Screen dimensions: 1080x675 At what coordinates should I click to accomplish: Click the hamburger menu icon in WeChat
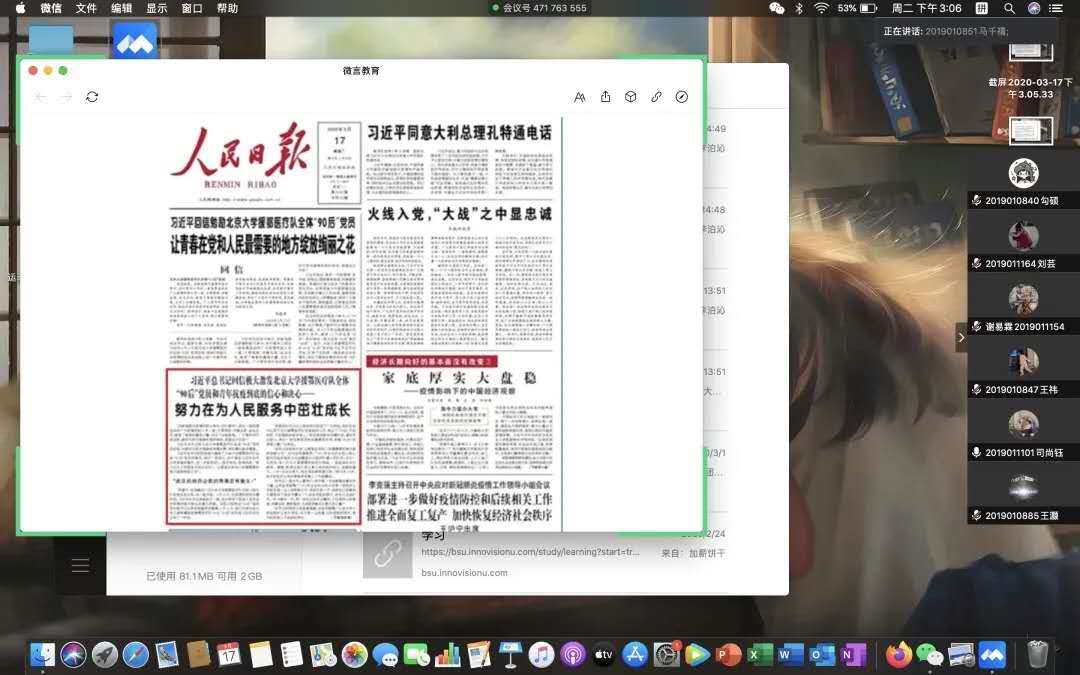point(80,566)
